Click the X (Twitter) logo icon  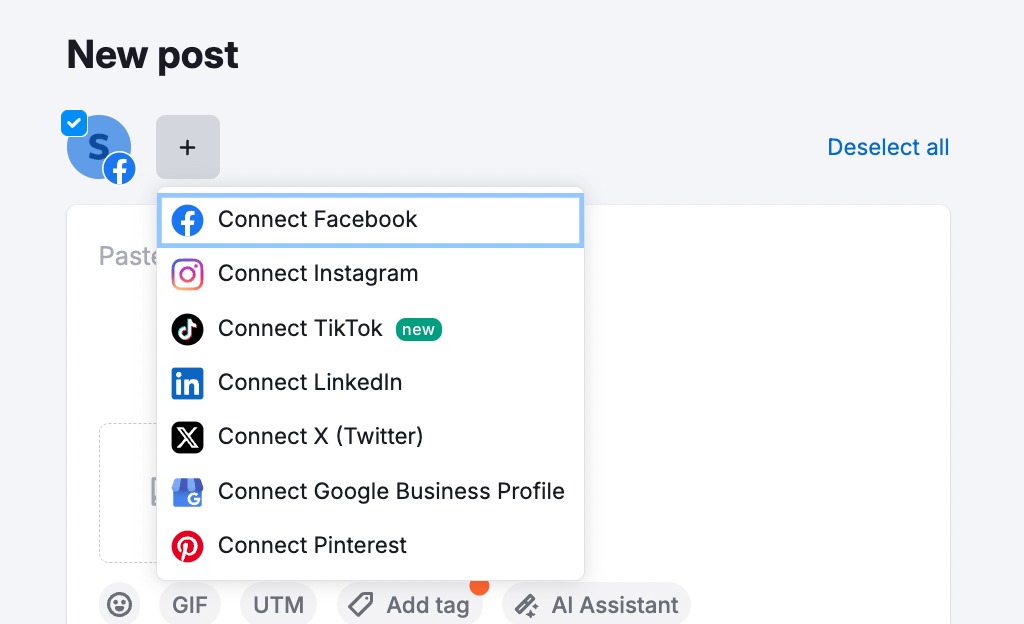[x=187, y=437]
